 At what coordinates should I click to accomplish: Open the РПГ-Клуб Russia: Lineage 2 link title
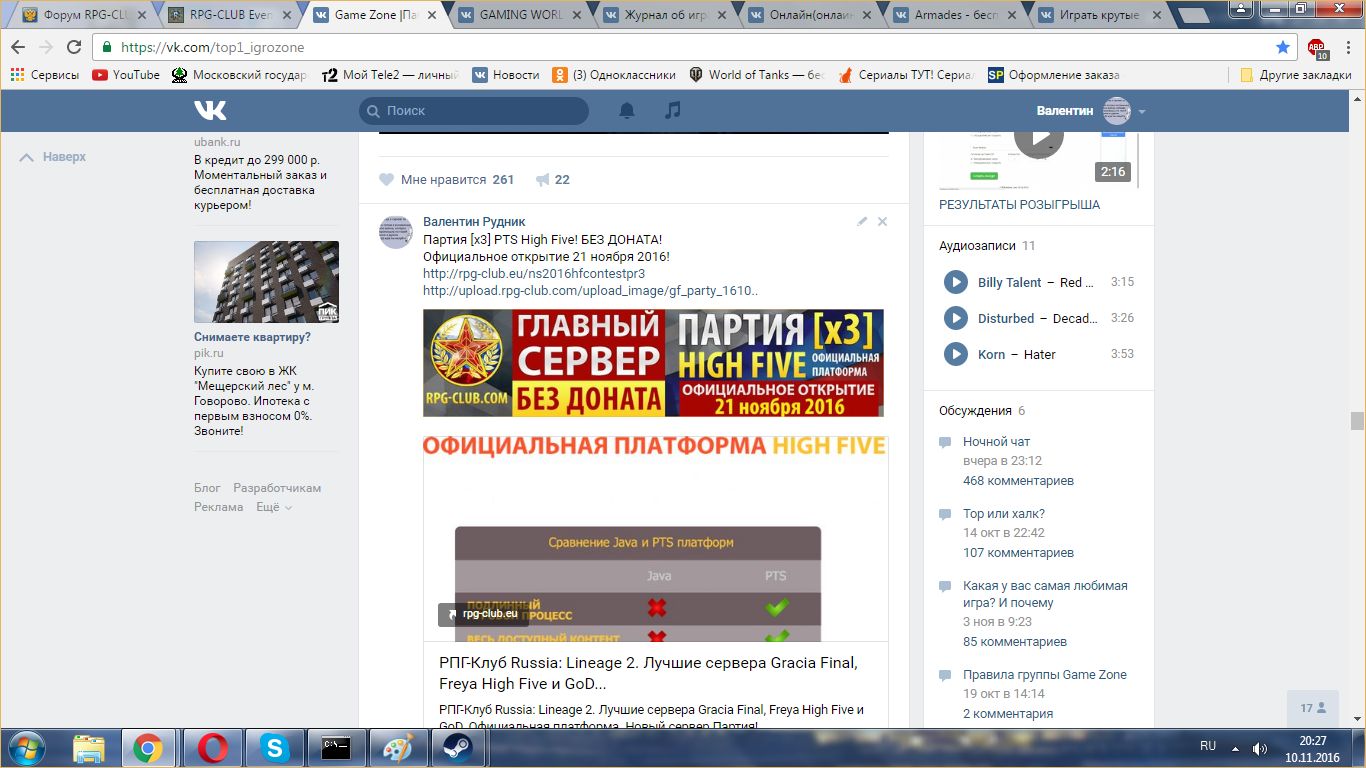click(648, 673)
